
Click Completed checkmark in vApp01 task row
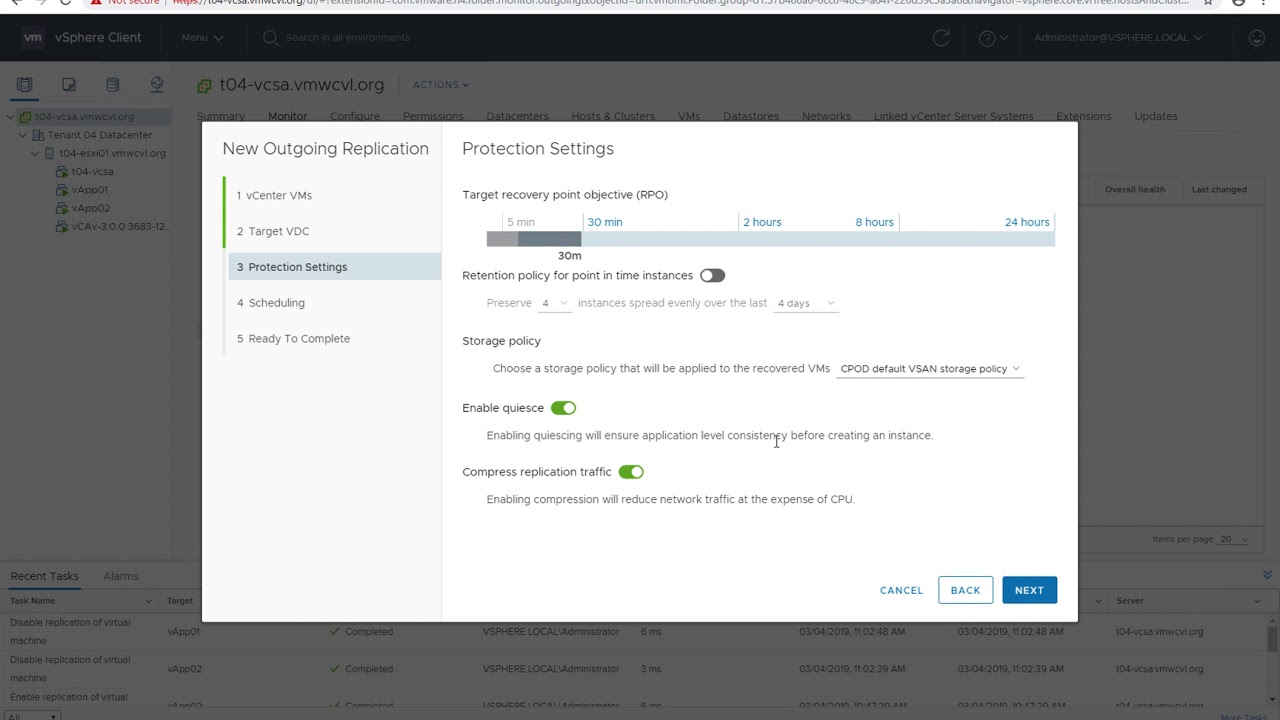point(336,632)
